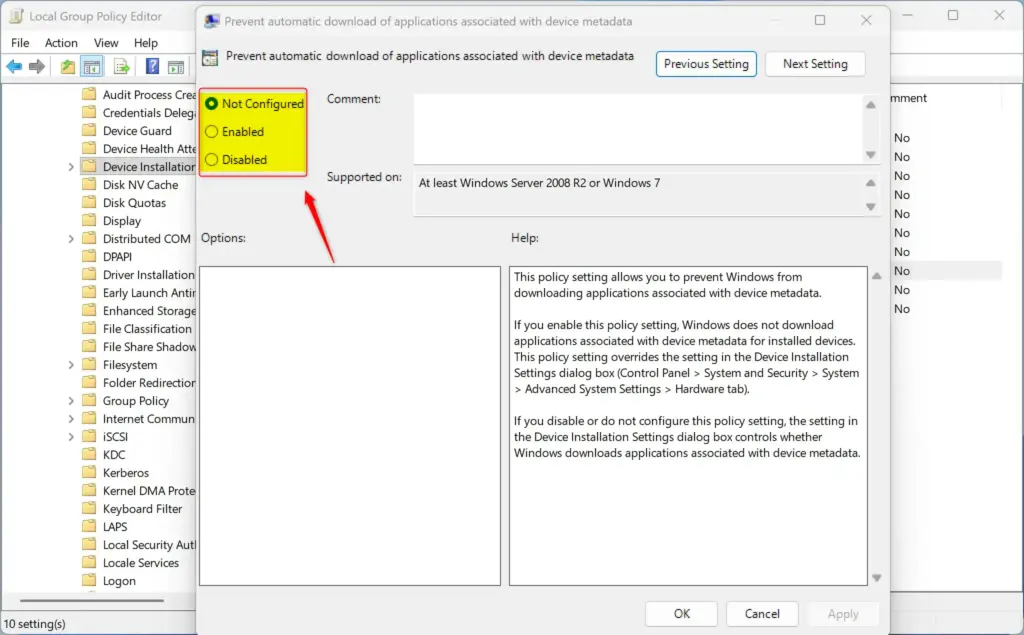
Task: Close the Local Group Policy Editor window
Action: [x=999, y=15]
